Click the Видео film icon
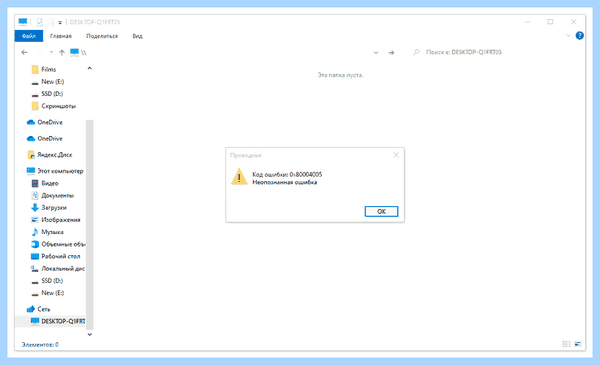This screenshot has width=600, height=365. tap(35, 183)
